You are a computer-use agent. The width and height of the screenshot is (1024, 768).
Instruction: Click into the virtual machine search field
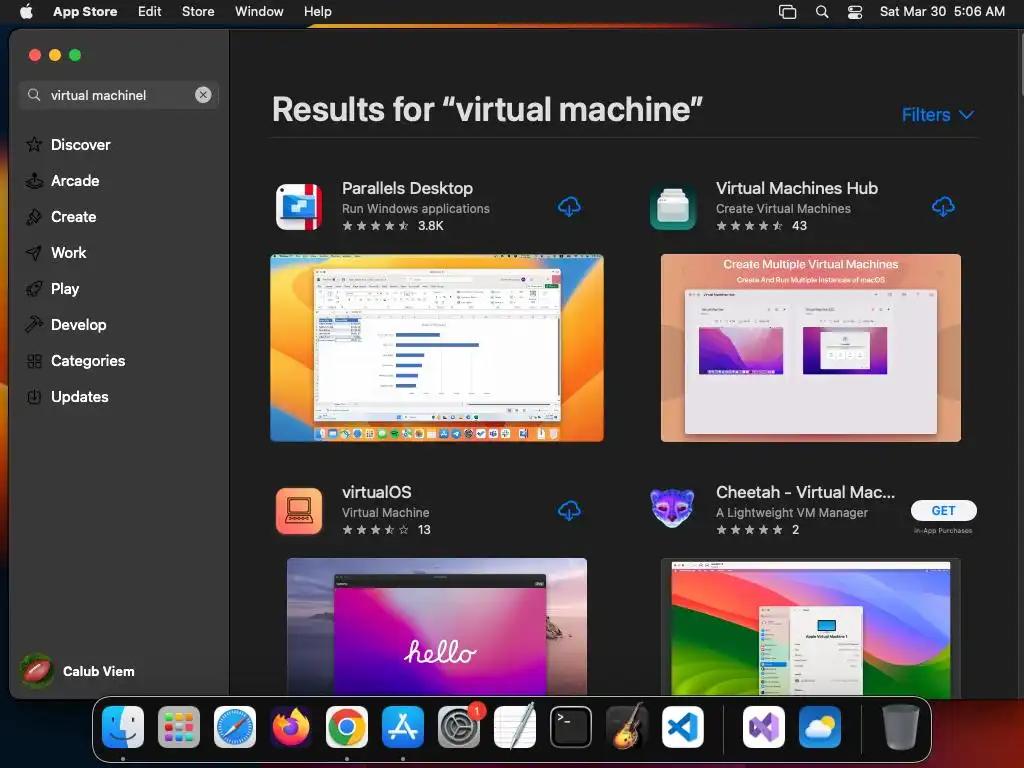(119, 95)
